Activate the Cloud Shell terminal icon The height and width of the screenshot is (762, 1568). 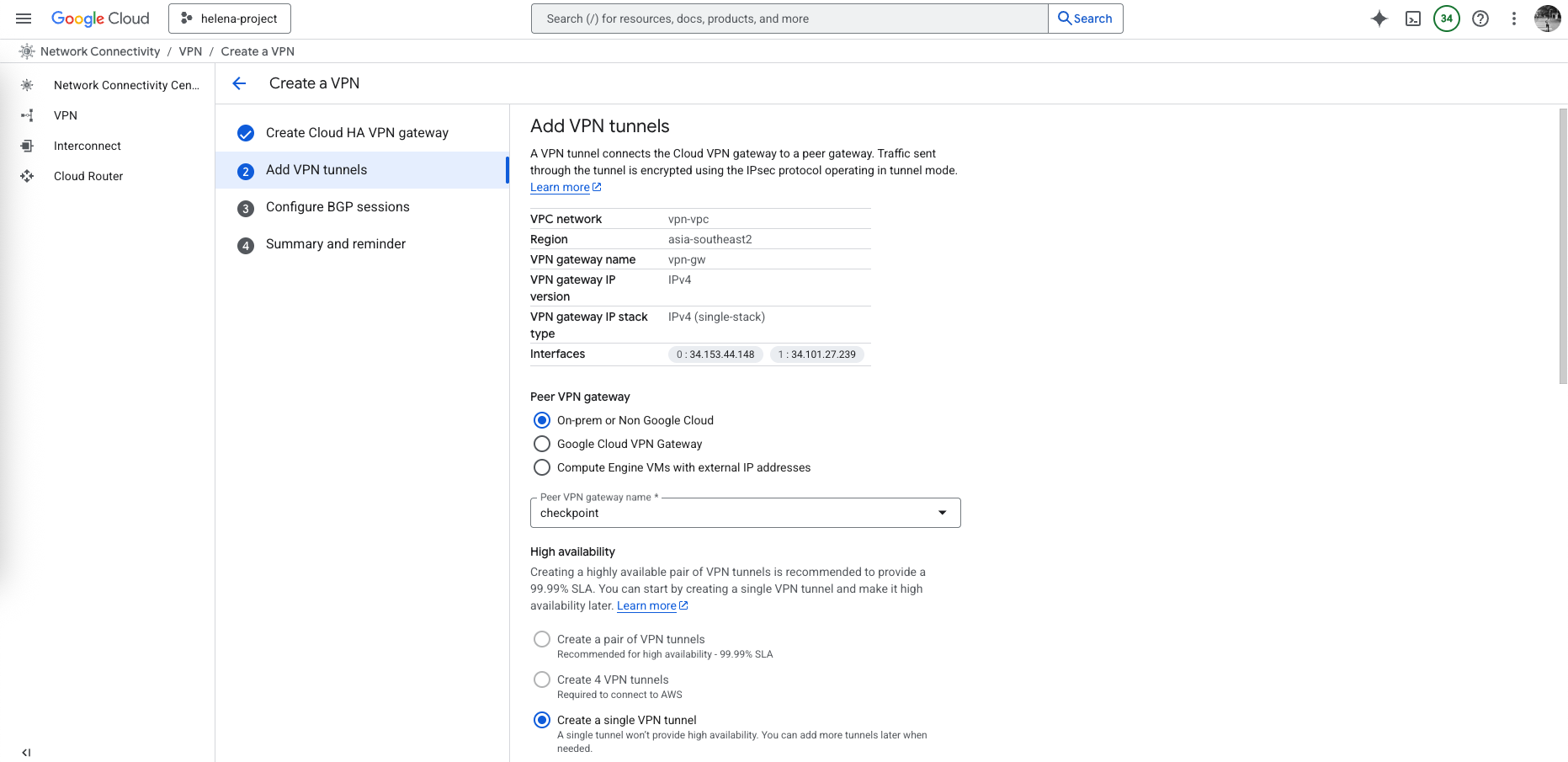(1412, 19)
